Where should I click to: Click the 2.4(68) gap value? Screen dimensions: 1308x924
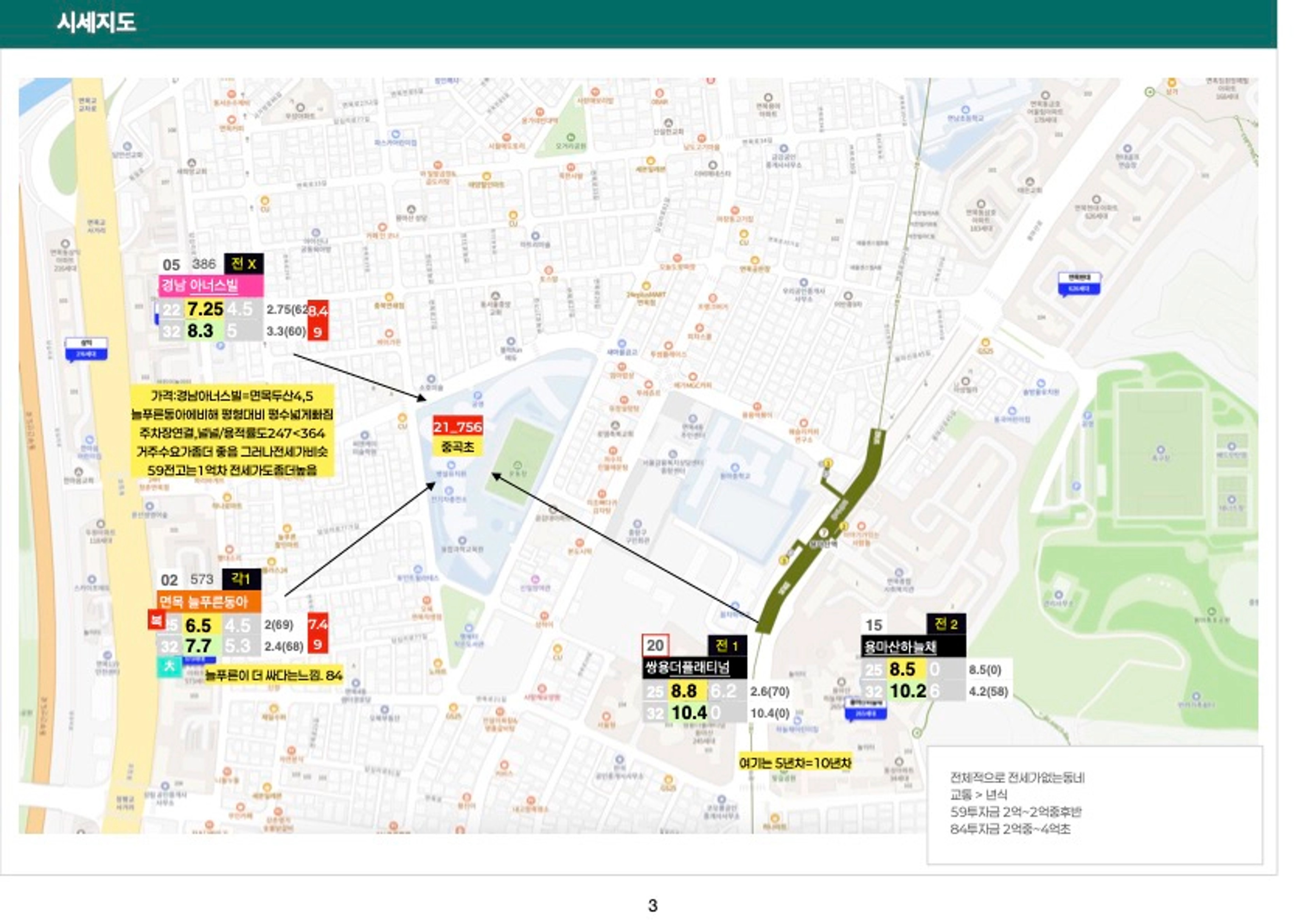284,646
